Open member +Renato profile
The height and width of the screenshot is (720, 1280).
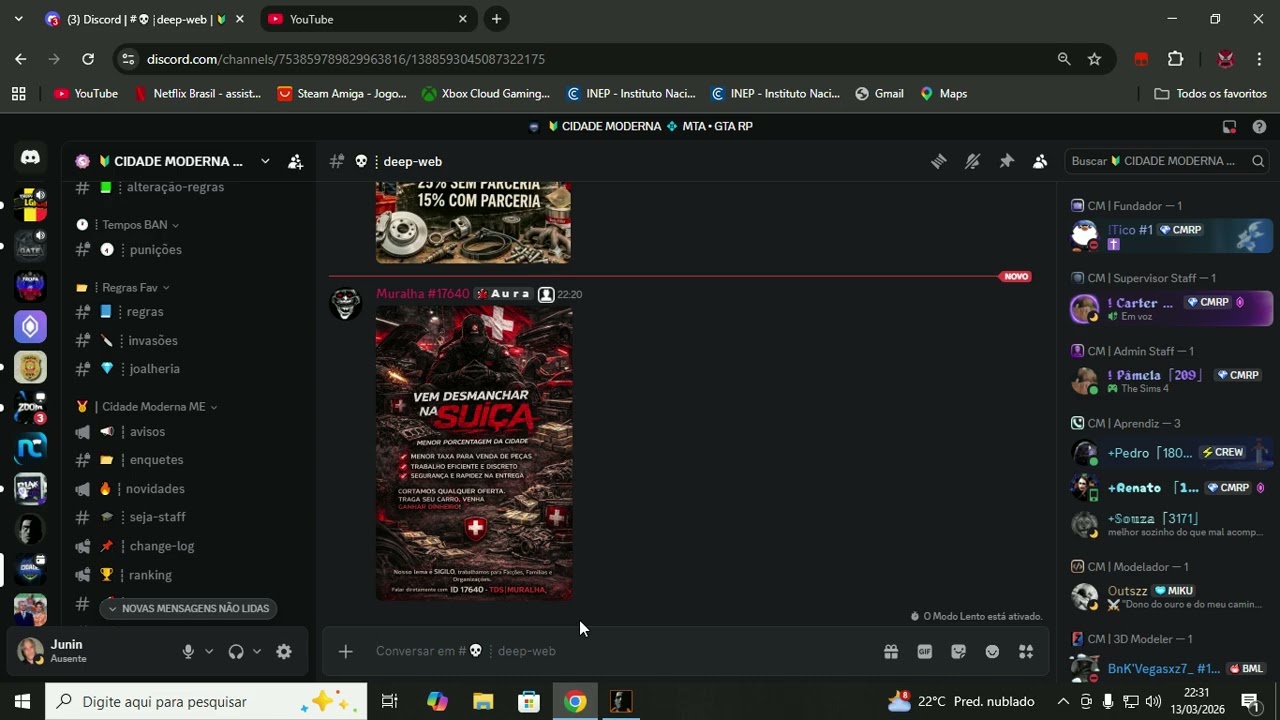[x=1170, y=488]
